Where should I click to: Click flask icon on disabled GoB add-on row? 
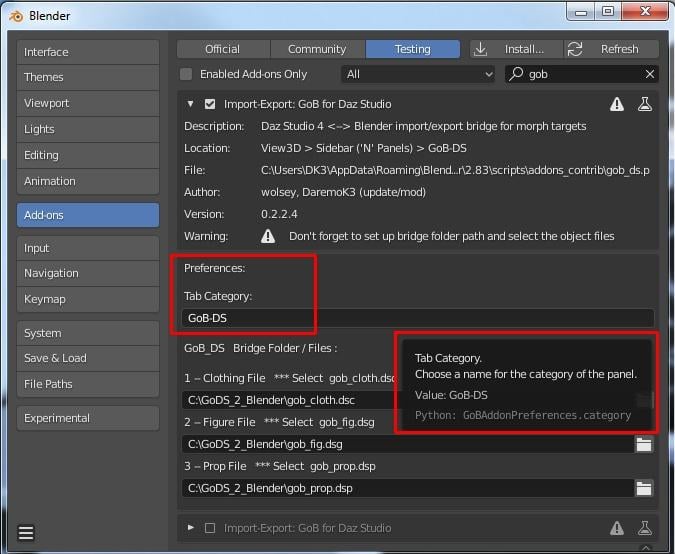pyautogui.click(x=644, y=528)
